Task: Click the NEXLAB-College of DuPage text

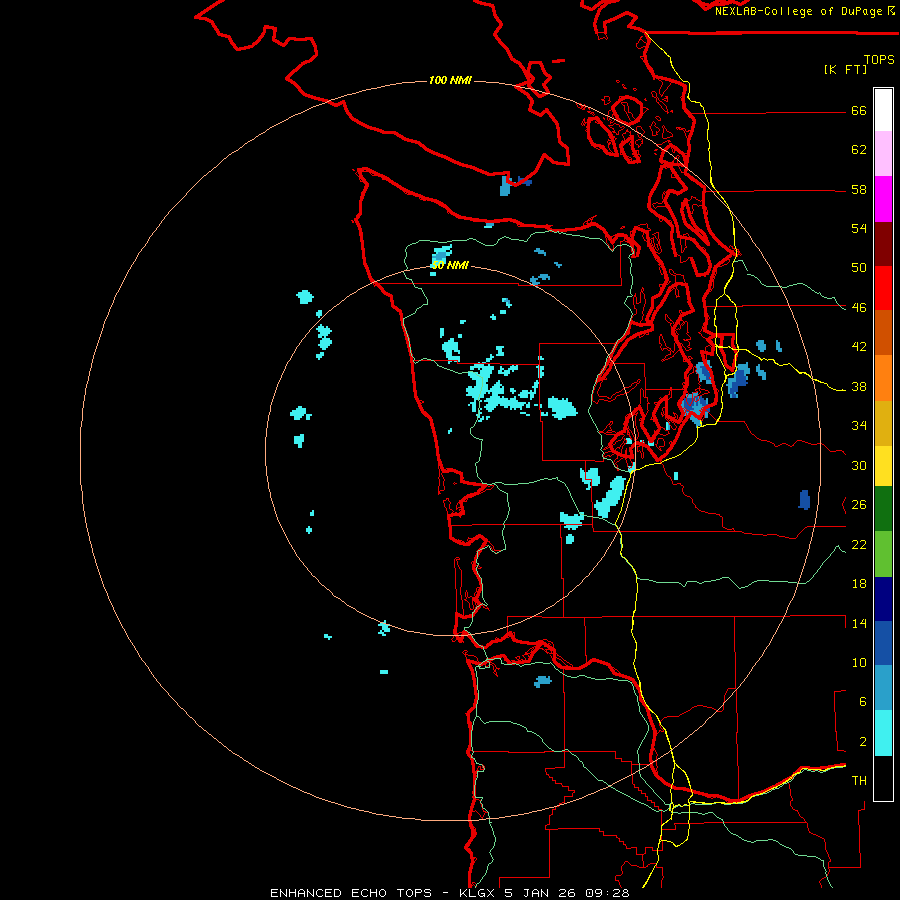Action: click(x=798, y=11)
